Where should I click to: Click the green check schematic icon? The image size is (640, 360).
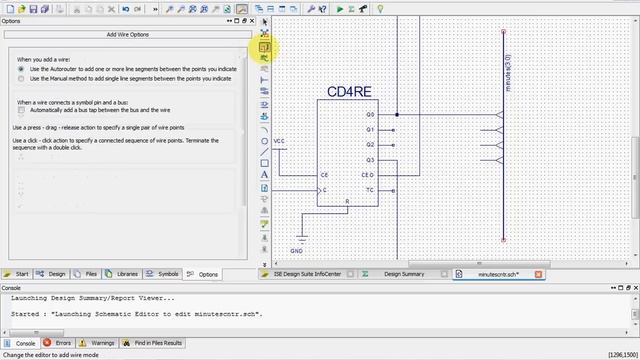pyautogui.click(x=264, y=224)
